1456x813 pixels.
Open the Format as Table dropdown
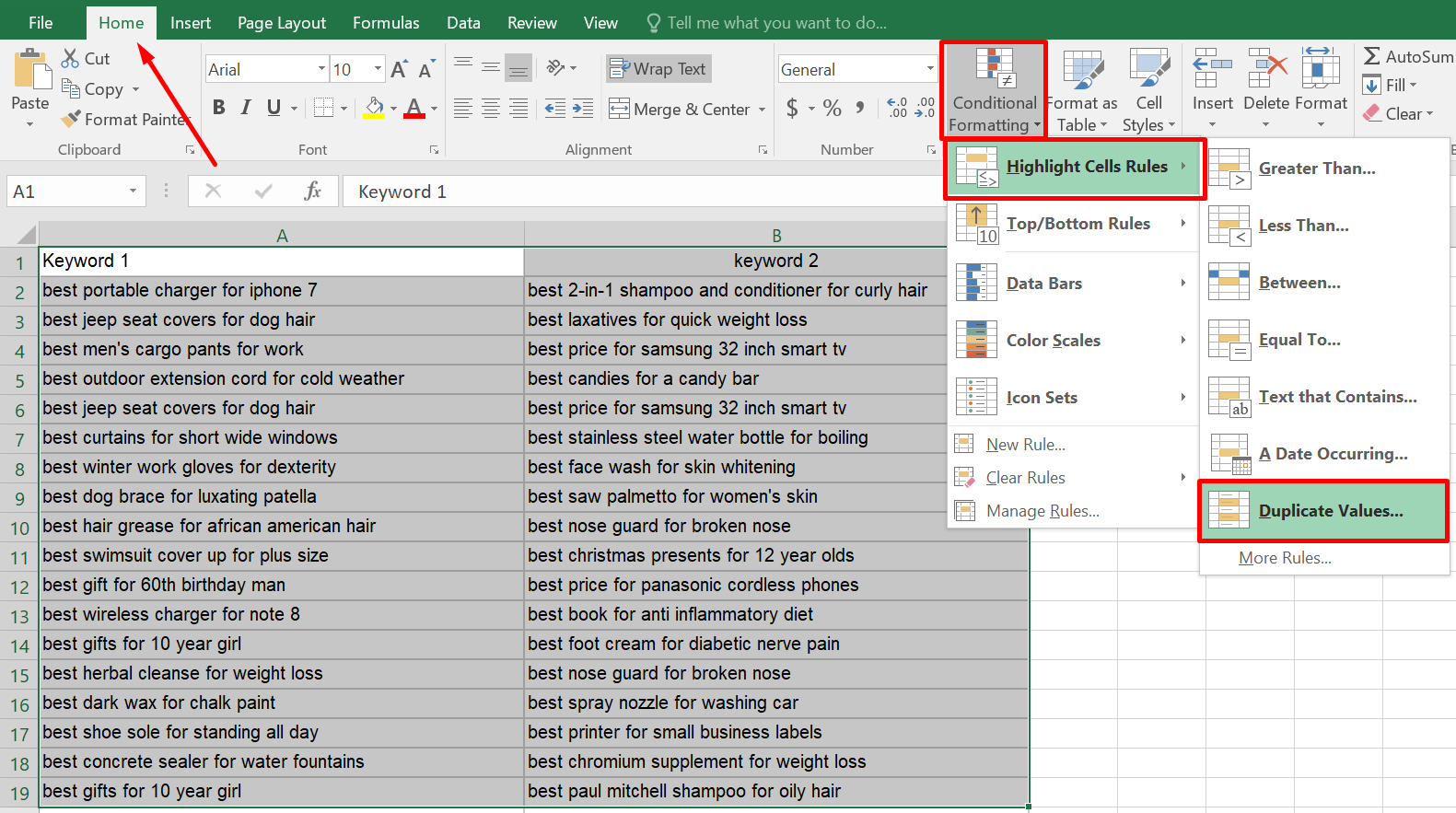click(1082, 90)
